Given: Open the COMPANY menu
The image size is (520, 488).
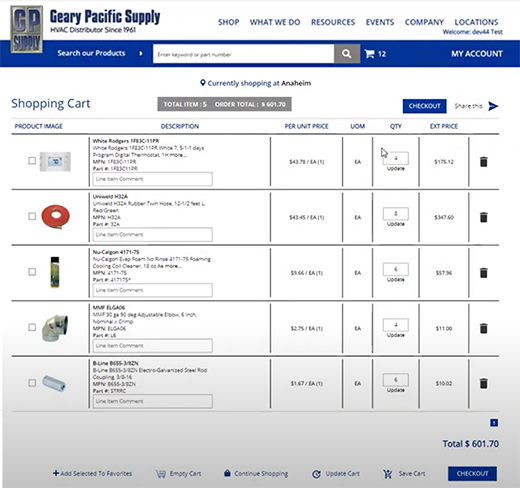Looking at the screenshot, I should coord(424,22).
